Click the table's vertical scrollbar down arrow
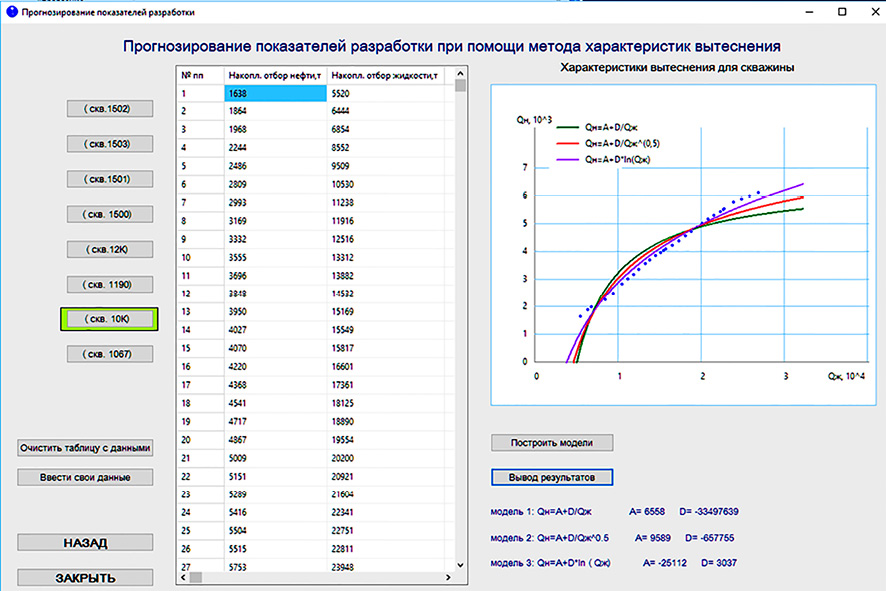 coord(461,564)
